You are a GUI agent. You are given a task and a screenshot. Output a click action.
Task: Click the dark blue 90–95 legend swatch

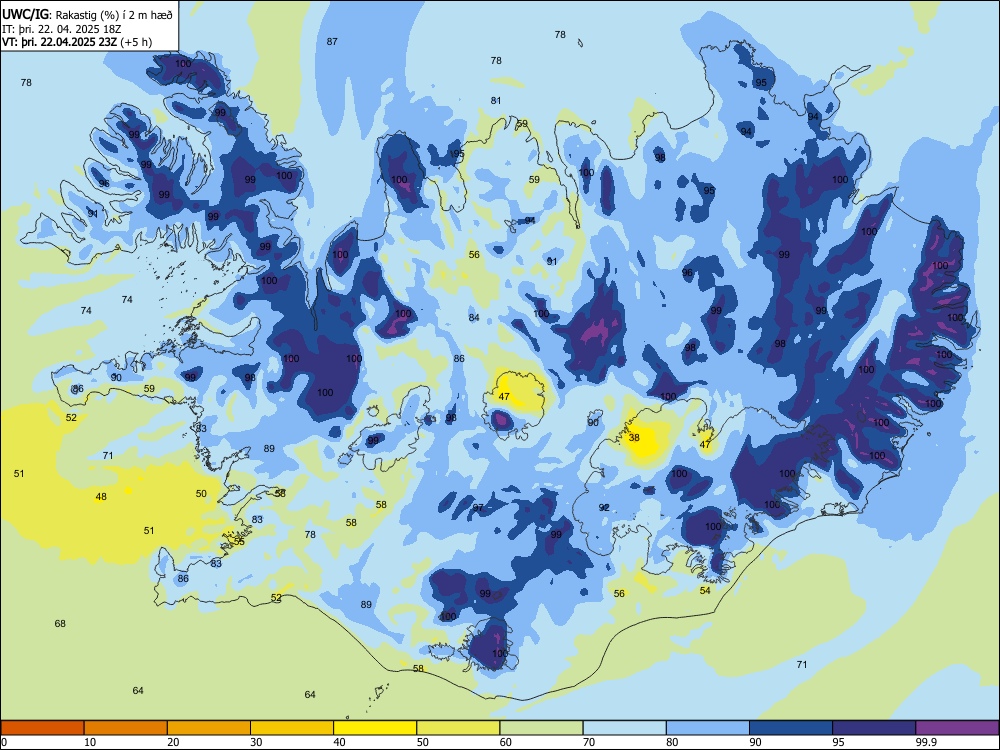tap(791, 728)
